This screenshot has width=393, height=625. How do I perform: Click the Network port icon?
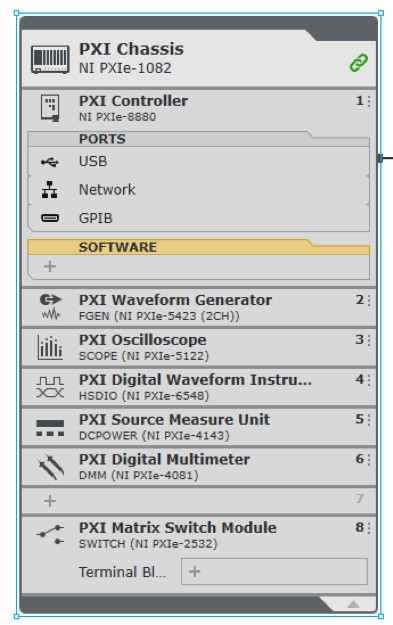49,190
